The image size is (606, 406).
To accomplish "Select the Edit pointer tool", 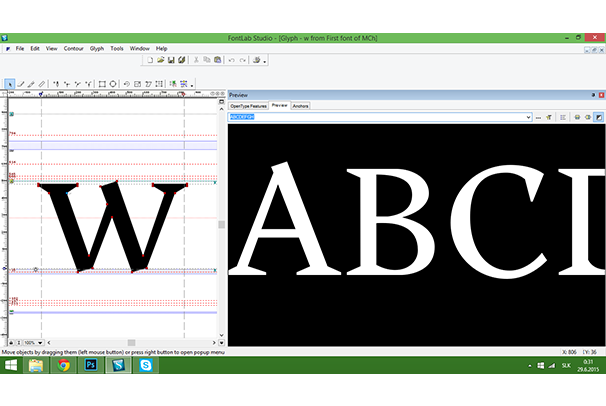I will [x=9, y=84].
